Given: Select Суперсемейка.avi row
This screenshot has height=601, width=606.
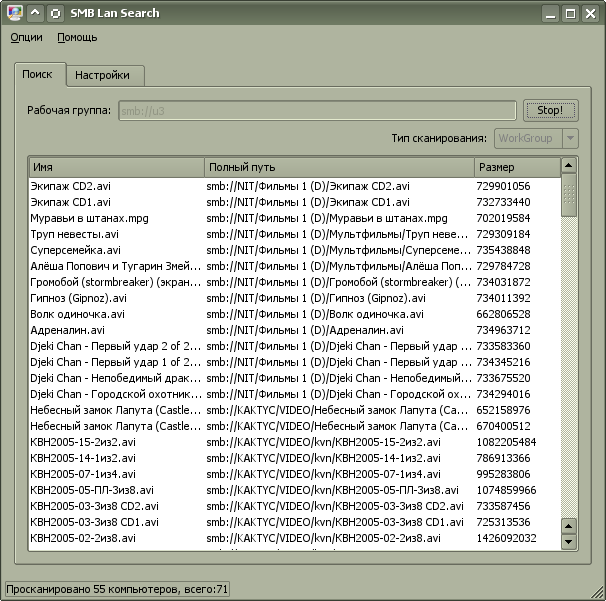Looking at the screenshot, I should coord(294,250).
